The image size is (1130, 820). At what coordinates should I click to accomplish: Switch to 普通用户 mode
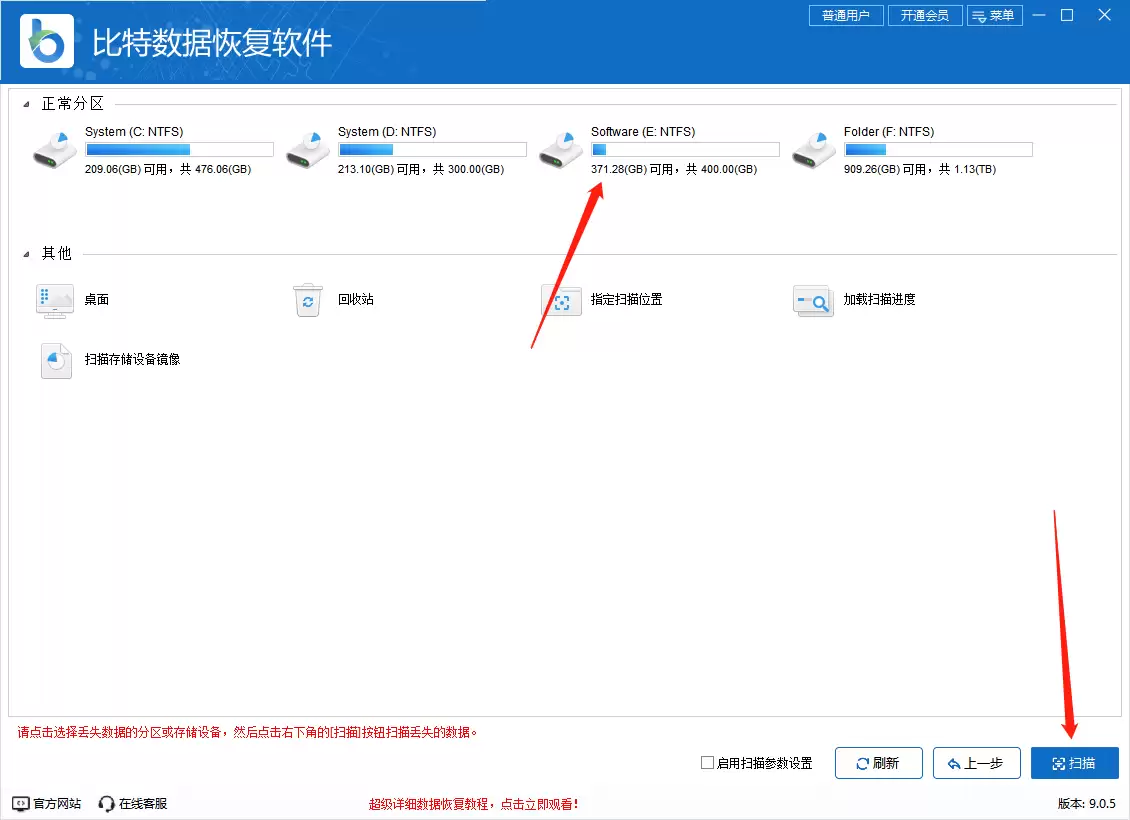coord(845,15)
